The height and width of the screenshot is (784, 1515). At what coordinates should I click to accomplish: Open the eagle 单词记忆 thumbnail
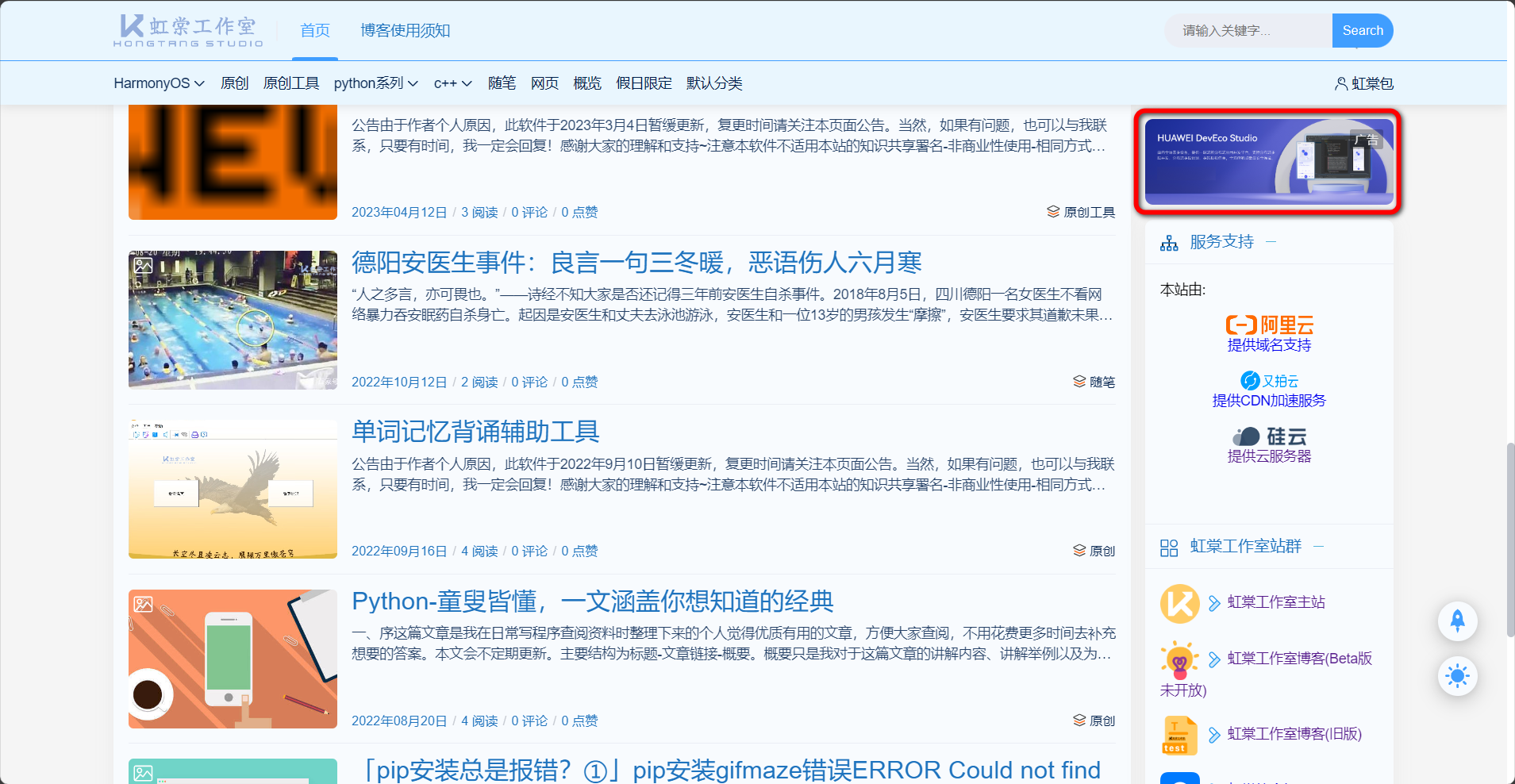233,490
